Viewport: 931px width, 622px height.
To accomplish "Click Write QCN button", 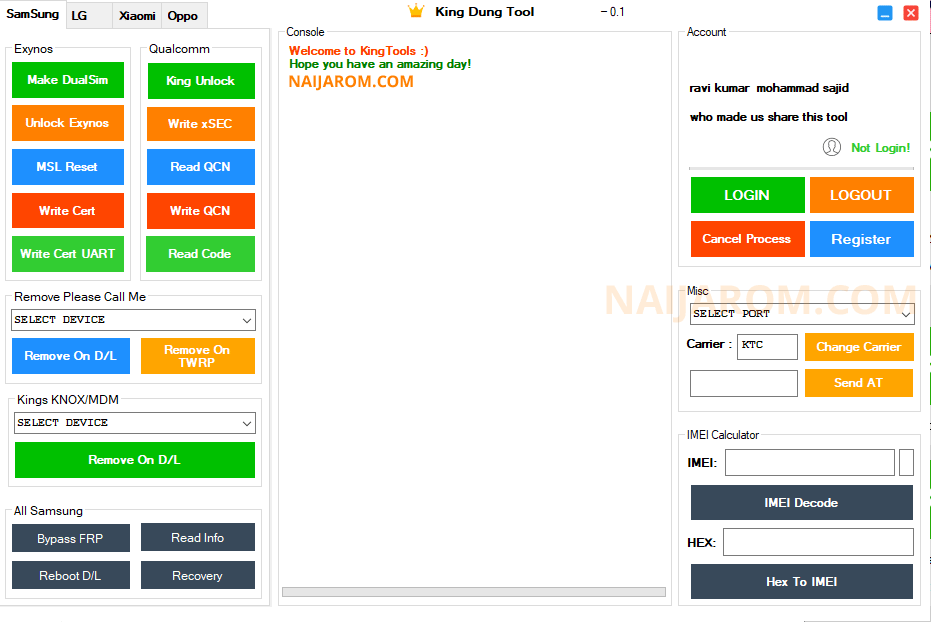I will (201, 211).
